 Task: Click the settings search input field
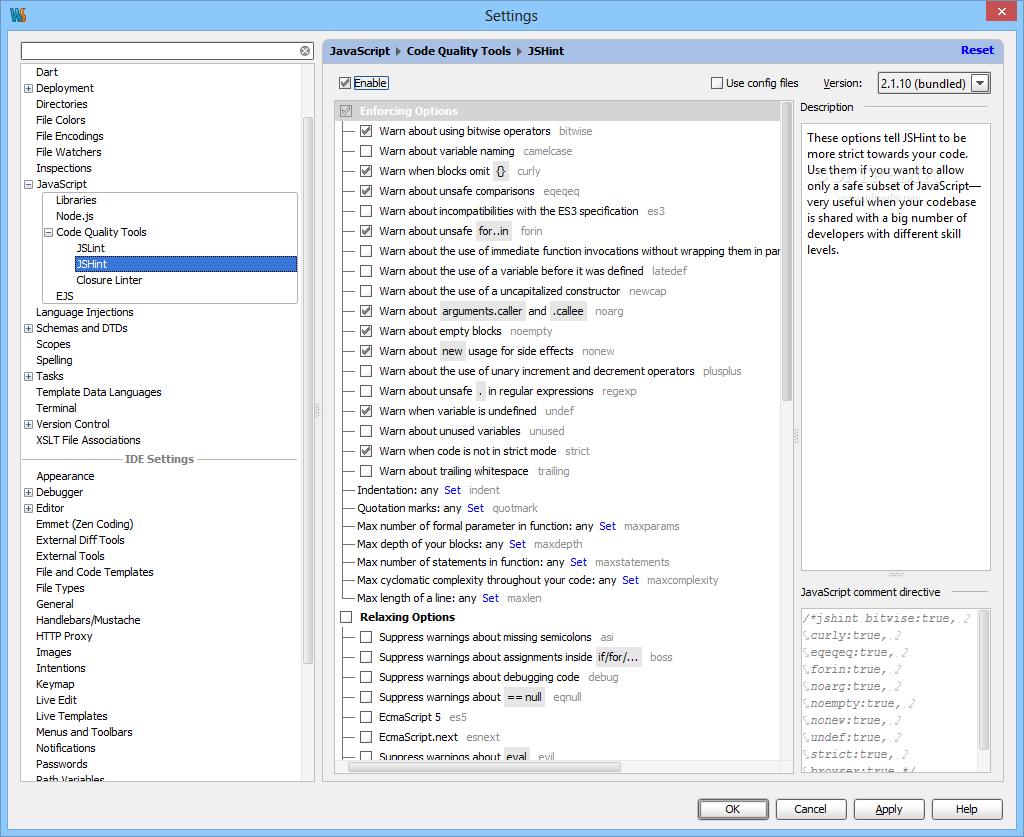coord(159,51)
